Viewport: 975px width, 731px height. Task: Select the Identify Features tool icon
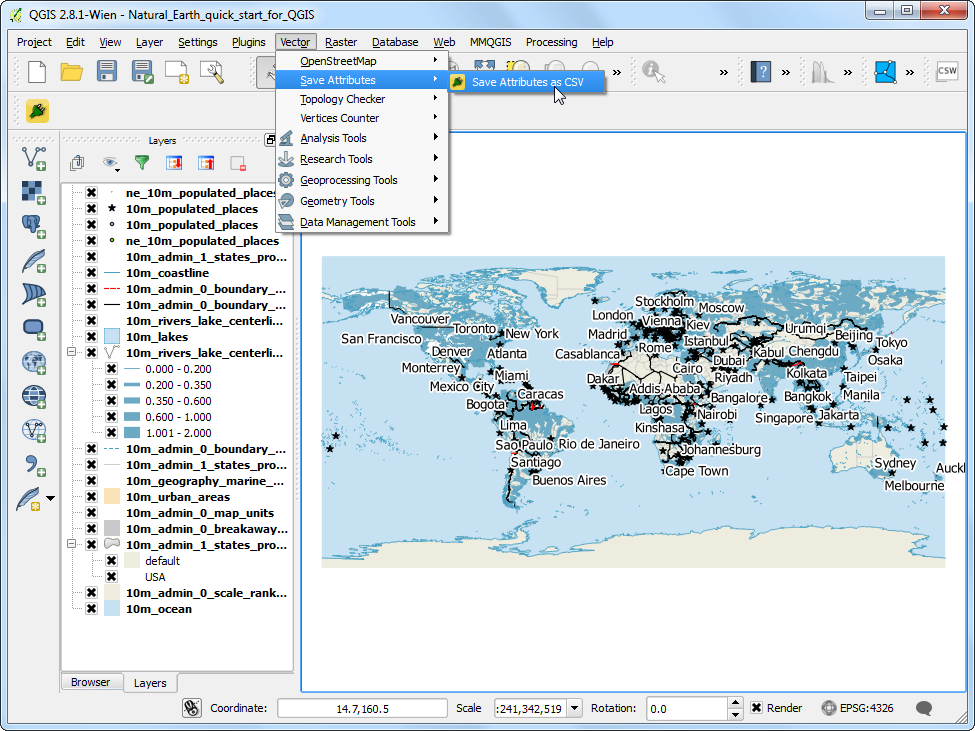pyautogui.click(x=654, y=72)
